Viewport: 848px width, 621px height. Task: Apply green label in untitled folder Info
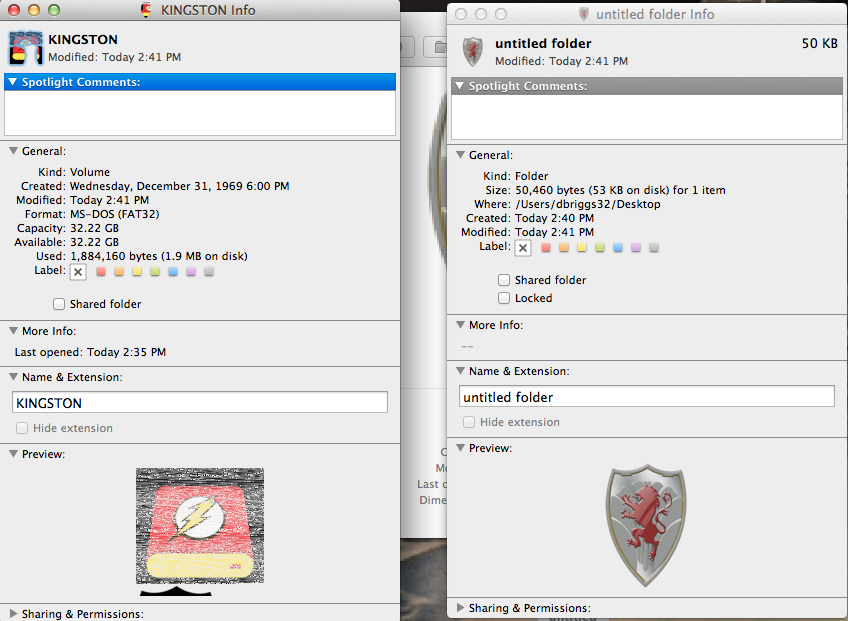[600, 248]
